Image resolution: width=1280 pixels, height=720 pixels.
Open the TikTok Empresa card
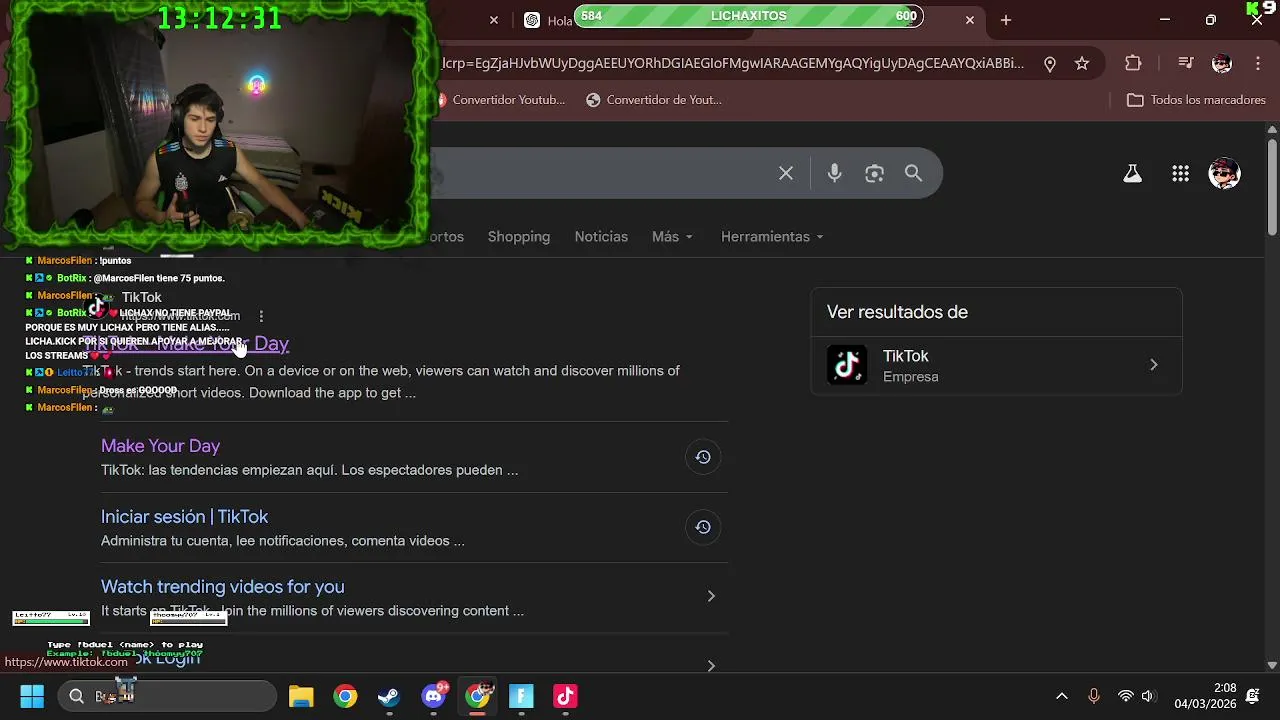(996, 365)
